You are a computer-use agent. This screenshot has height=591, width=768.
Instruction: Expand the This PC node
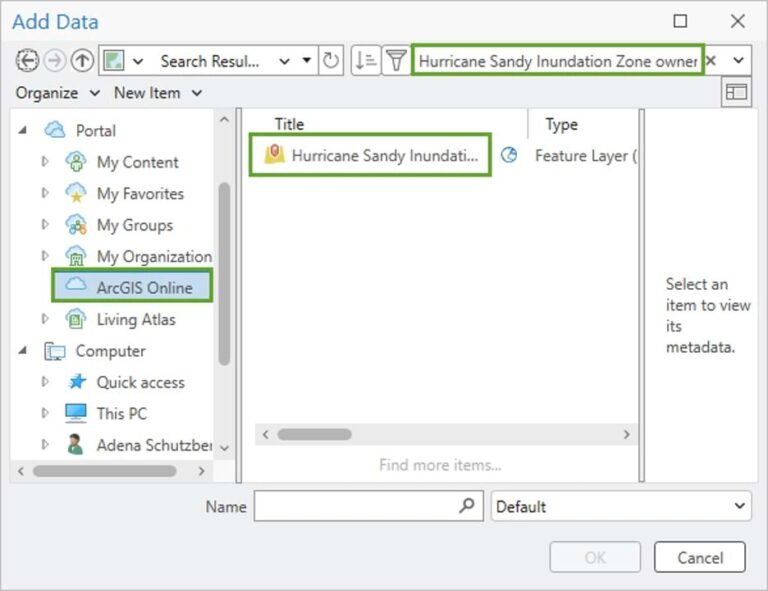pos(45,413)
